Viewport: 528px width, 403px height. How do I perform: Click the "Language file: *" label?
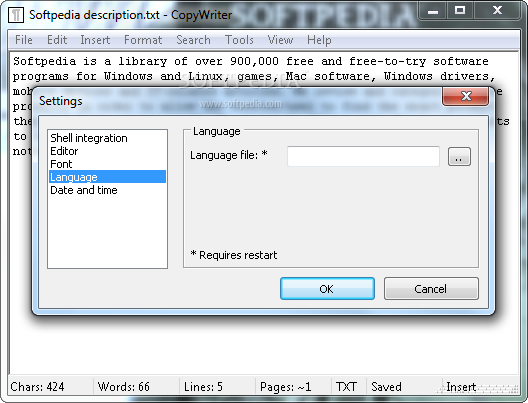click(x=229, y=155)
